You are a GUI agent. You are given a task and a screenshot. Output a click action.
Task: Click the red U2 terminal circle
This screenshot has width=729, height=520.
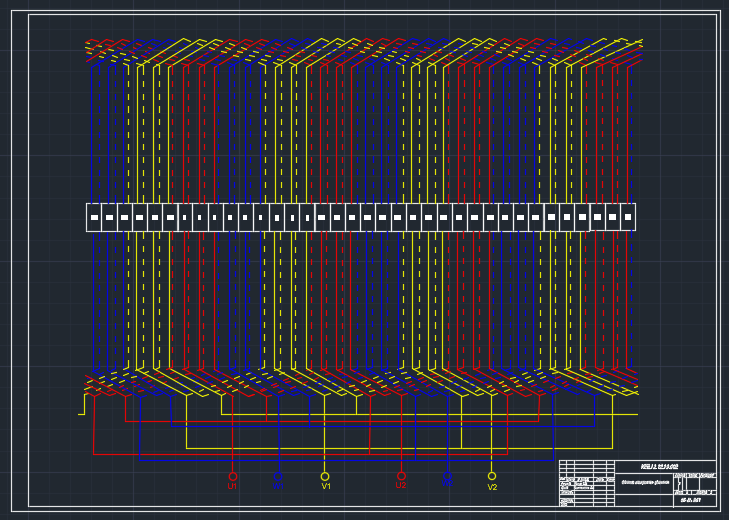tap(401, 476)
